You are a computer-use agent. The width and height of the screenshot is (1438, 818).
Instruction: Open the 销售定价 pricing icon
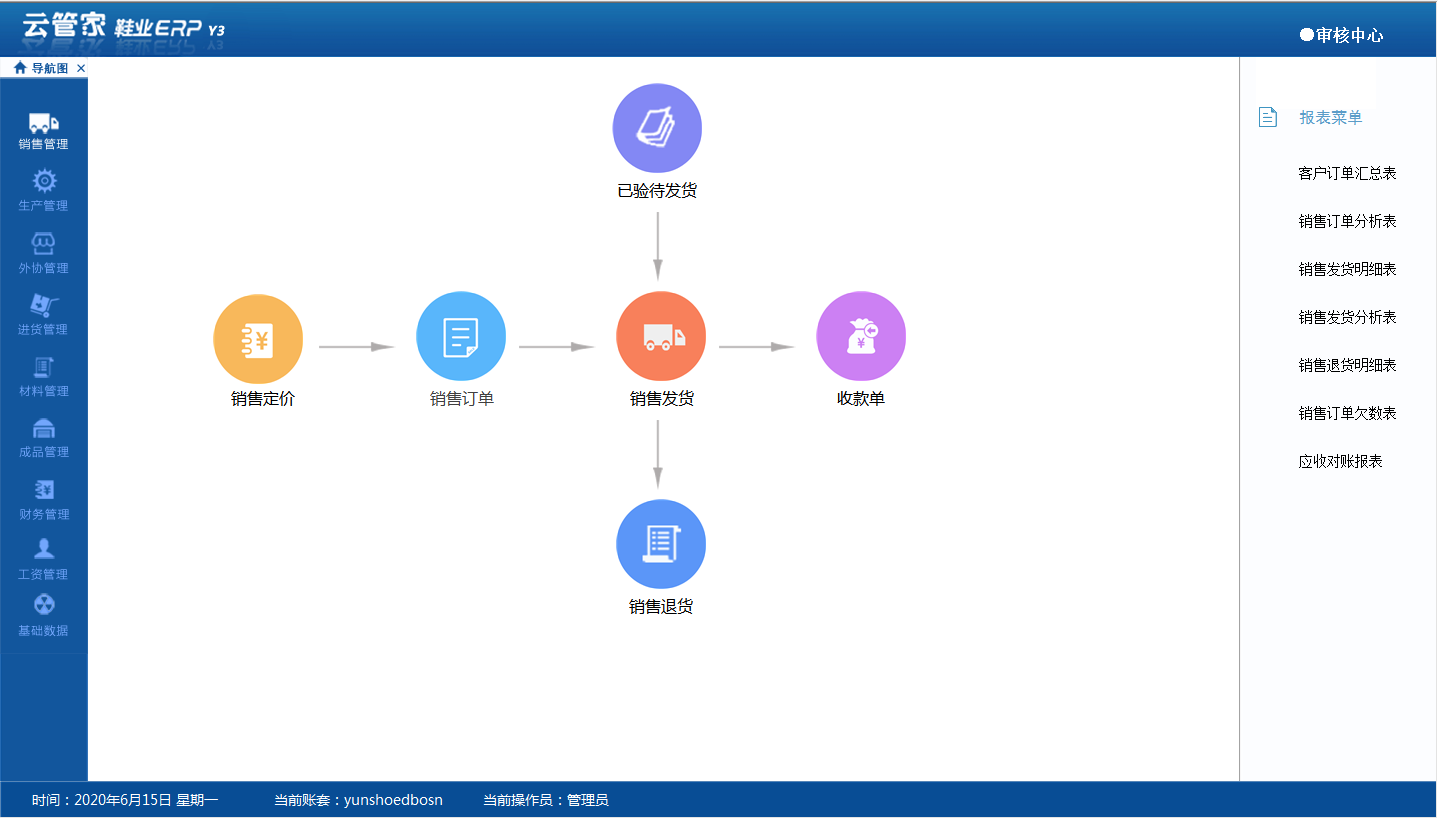(258, 339)
